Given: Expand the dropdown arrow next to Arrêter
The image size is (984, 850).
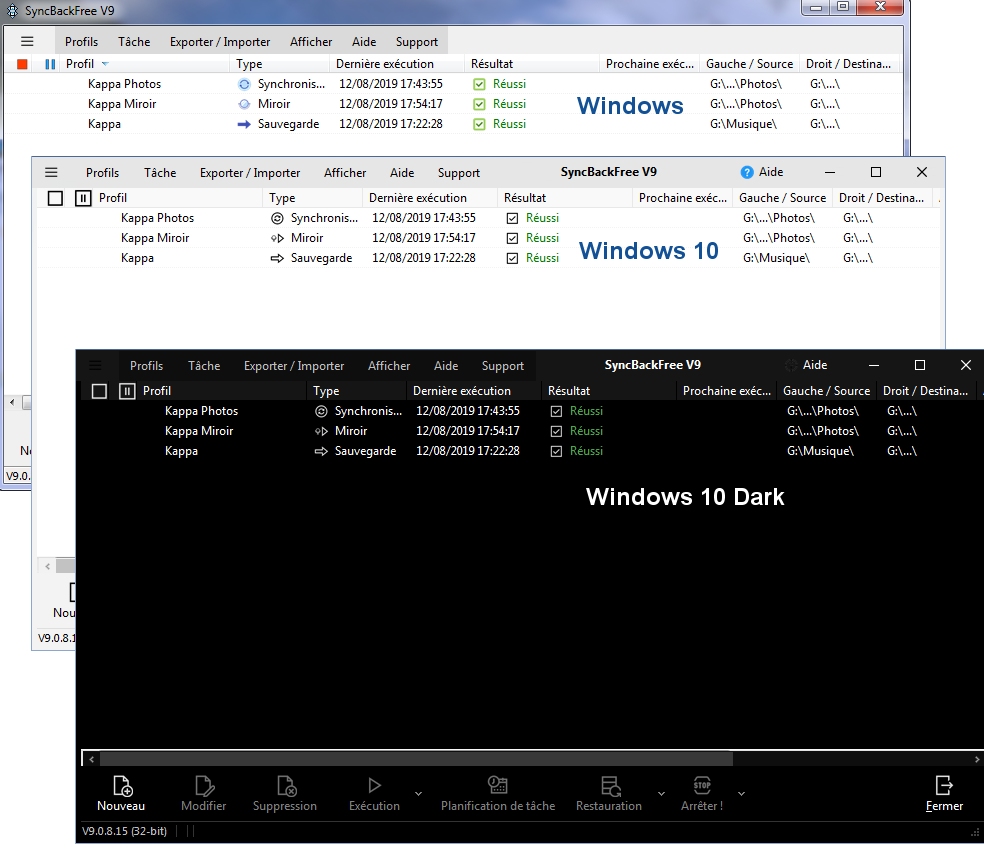Looking at the screenshot, I should click(x=741, y=794).
